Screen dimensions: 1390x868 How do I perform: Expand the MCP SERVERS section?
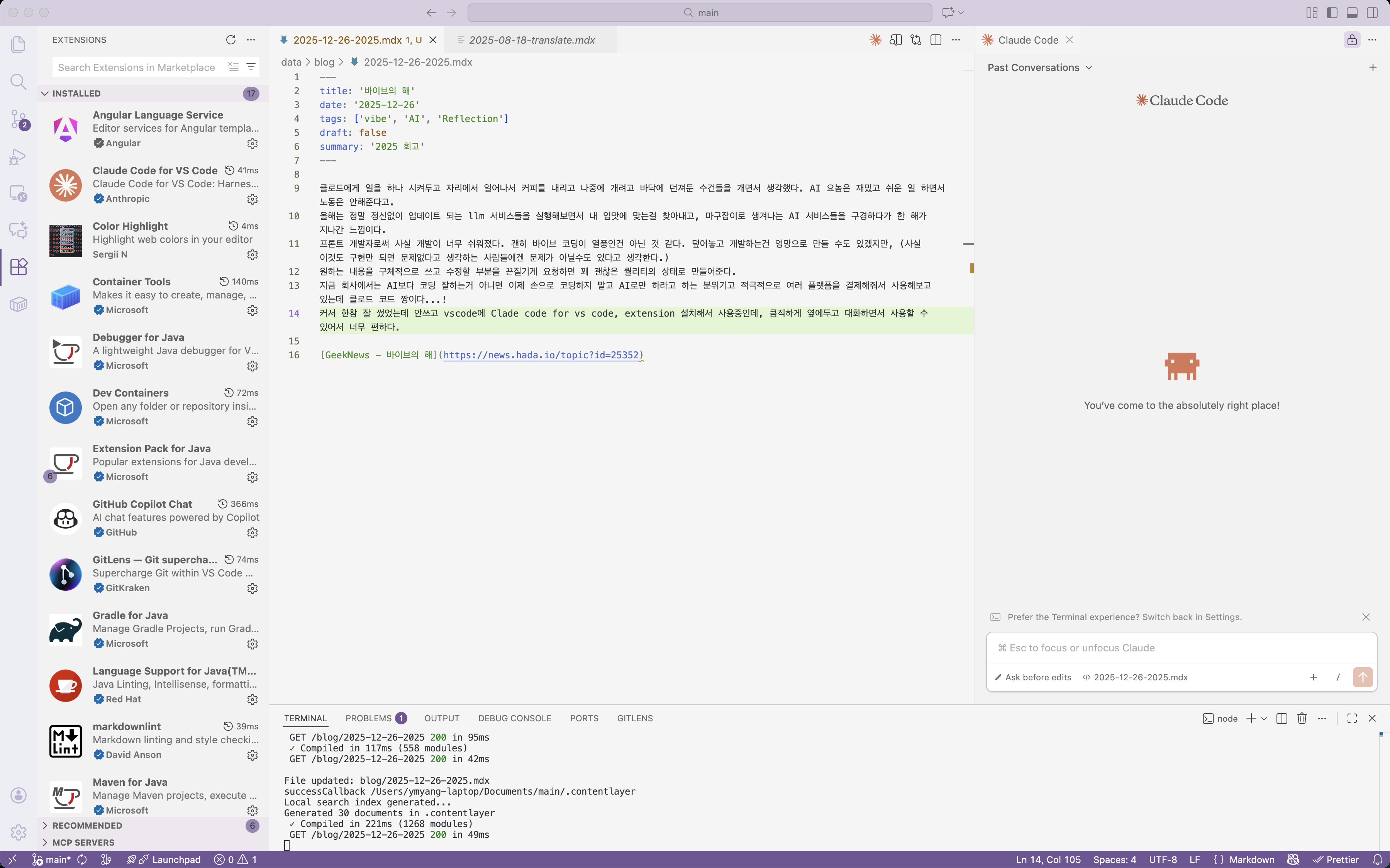pyautogui.click(x=84, y=842)
